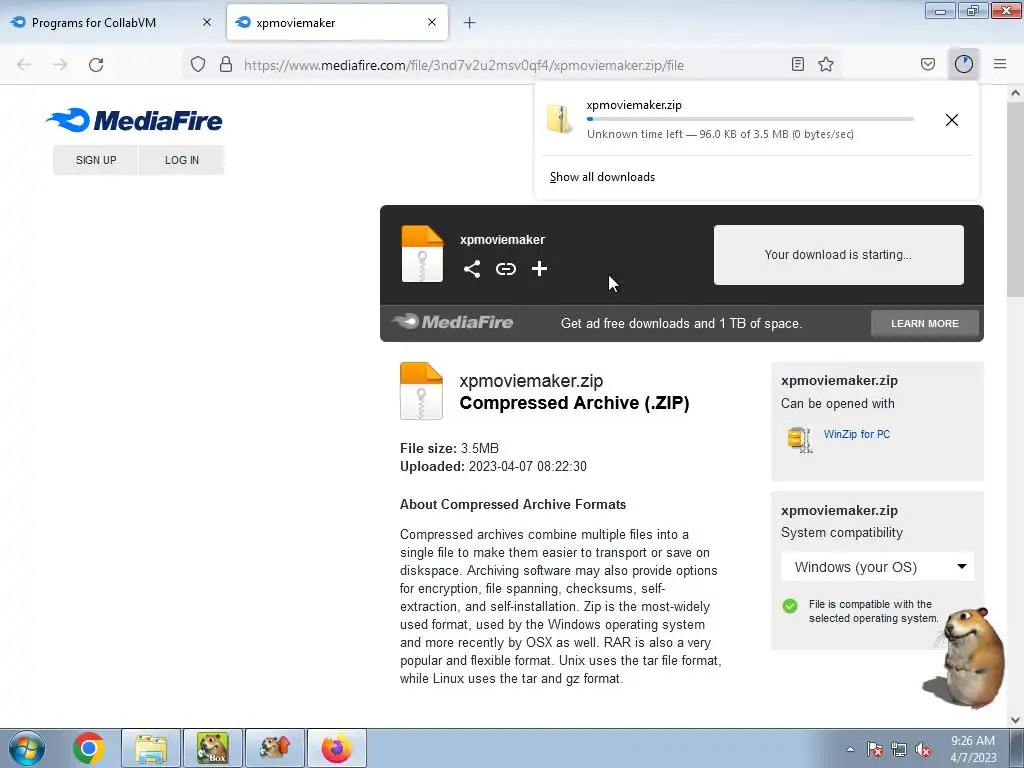Click the orange zip icon beside Compressed Archive
The image size is (1024, 768).
tap(421, 391)
